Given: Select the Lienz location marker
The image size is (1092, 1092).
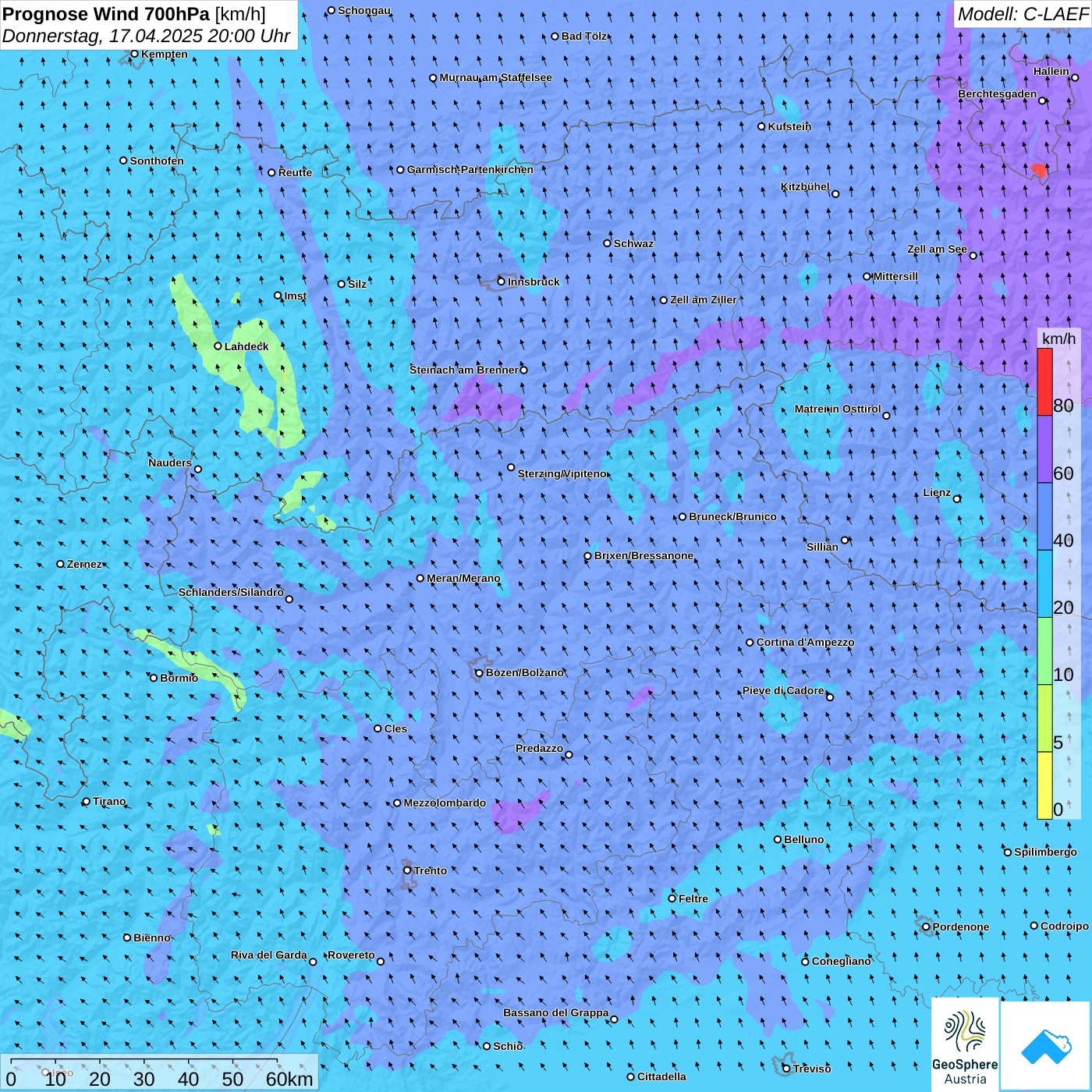Looking at the screenshot, I should coord(957,499).
